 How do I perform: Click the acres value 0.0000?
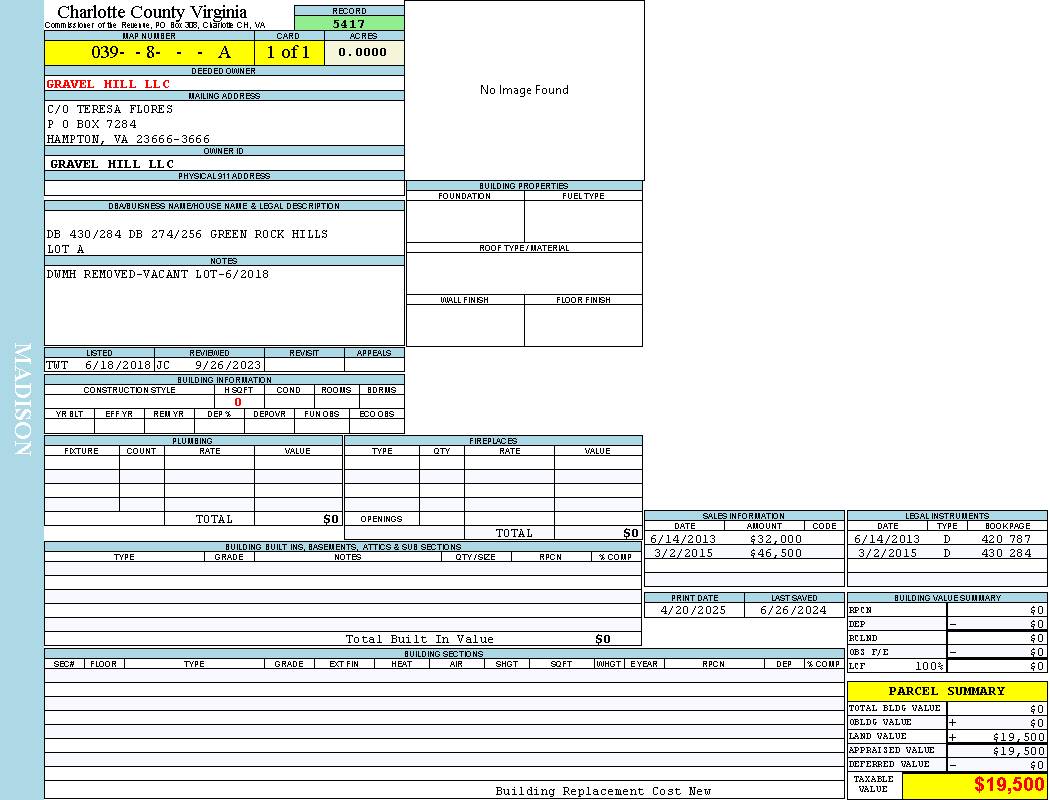363,53
